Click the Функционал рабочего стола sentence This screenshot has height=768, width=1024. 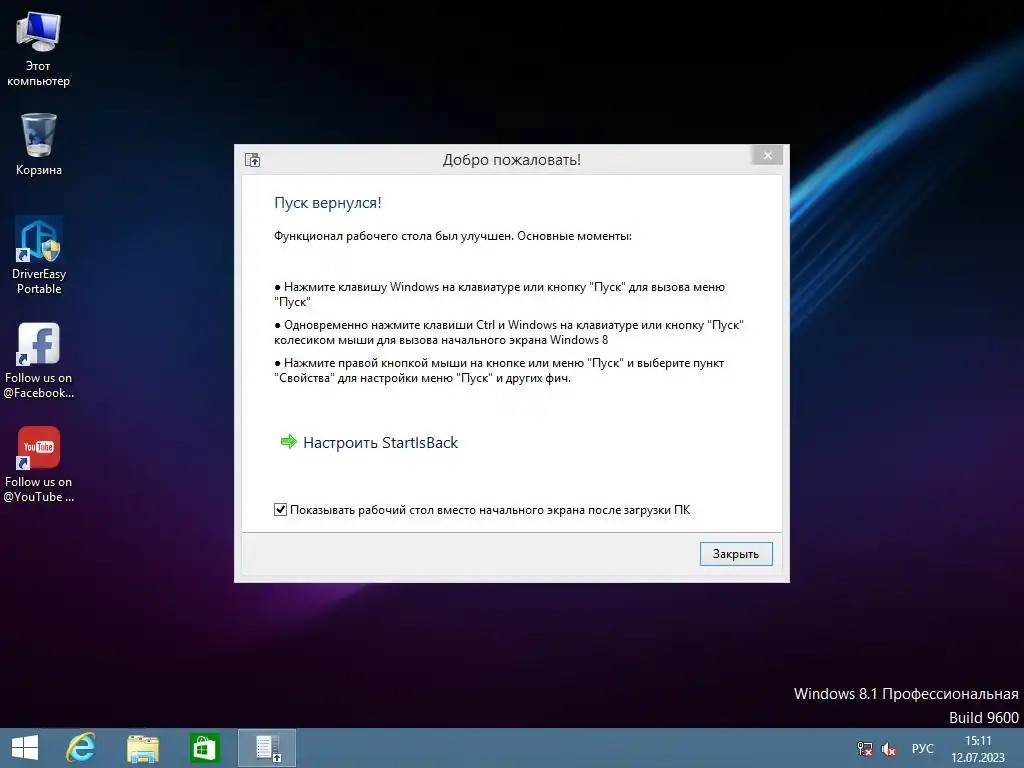click(x=453, y=236)
